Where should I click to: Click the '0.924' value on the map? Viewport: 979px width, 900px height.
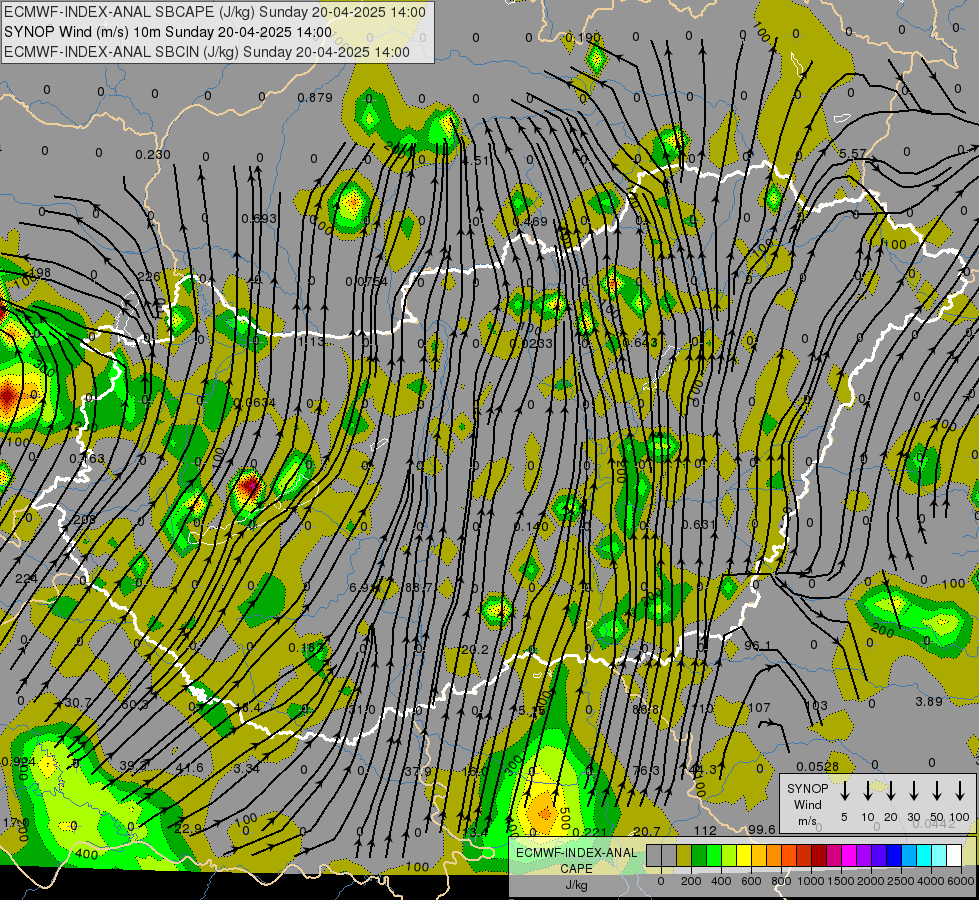(x=17, y=761)
